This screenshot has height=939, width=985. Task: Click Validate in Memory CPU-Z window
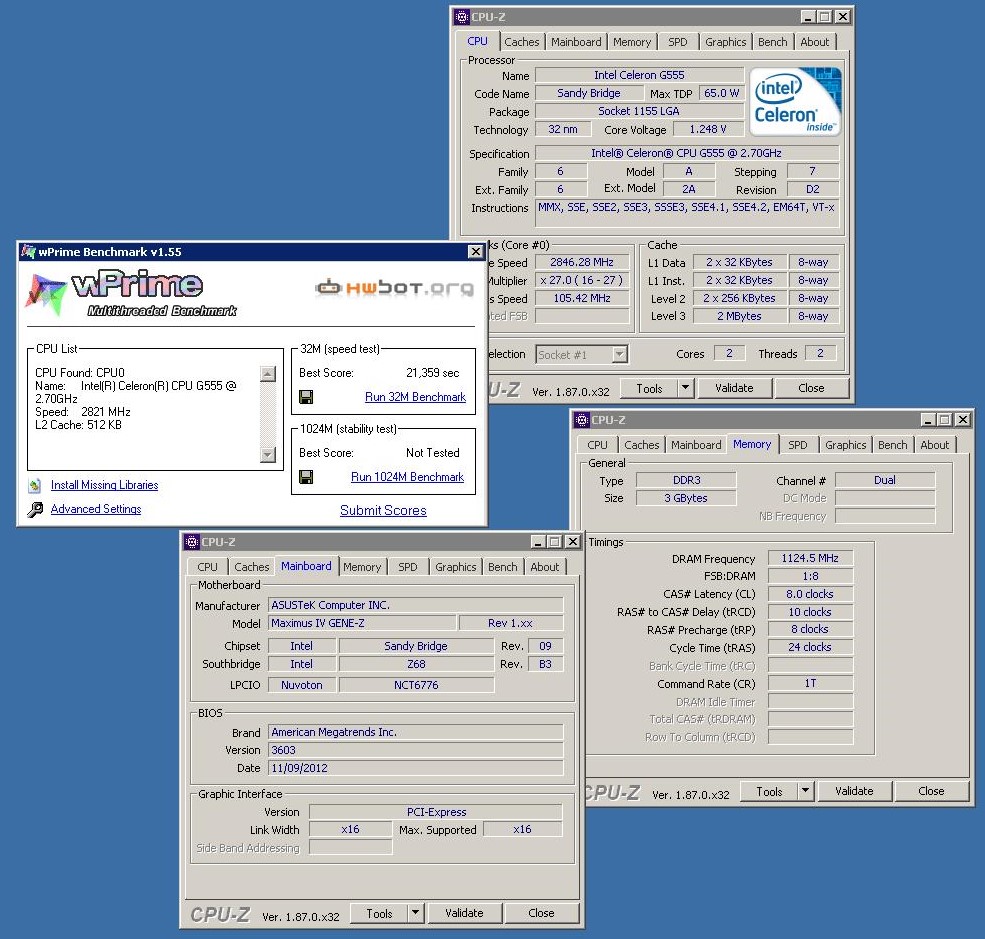[x=854, y=791]
